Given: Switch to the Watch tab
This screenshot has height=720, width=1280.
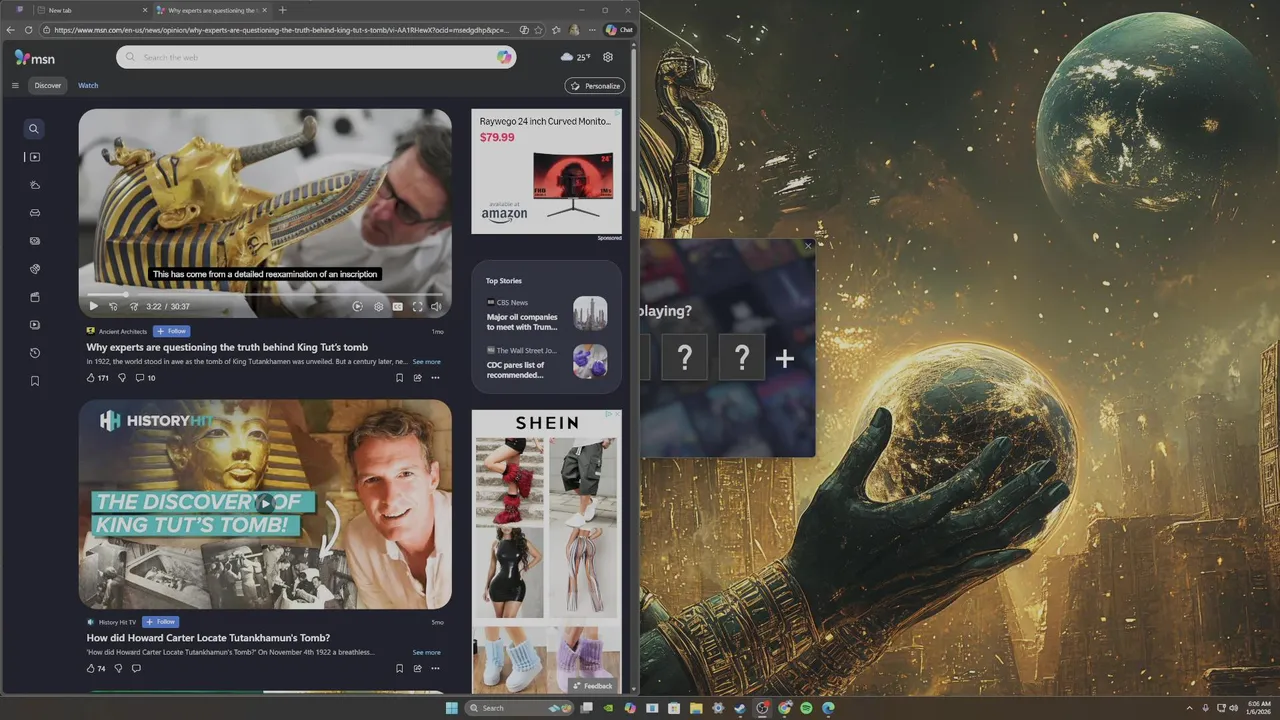Looking at the screenshot, I should 88,86.
